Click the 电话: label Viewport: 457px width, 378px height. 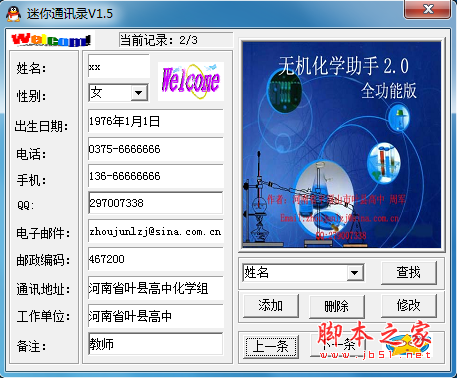[x=31, y=154]
